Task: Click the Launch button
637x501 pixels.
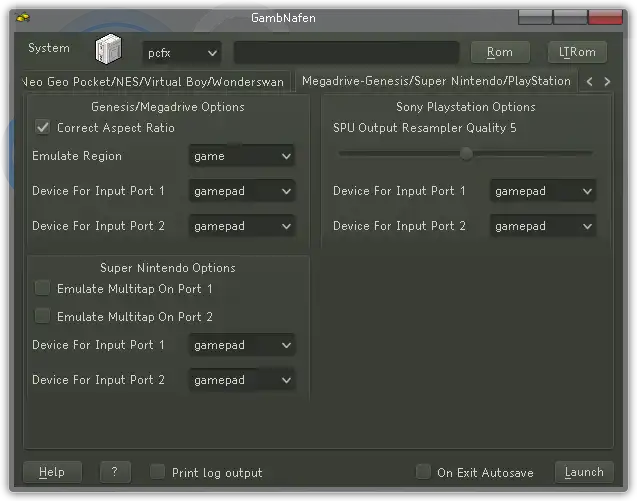Action: [584, 472]
